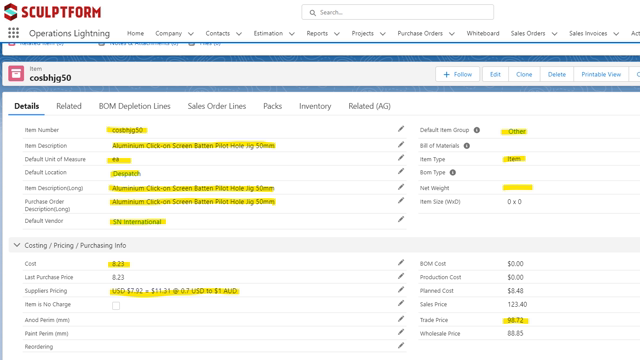This screenshot has width=640, height=360.
Task: Edit Default Location pencil icon
Action: pyautogui.click(x=401, y=171)
